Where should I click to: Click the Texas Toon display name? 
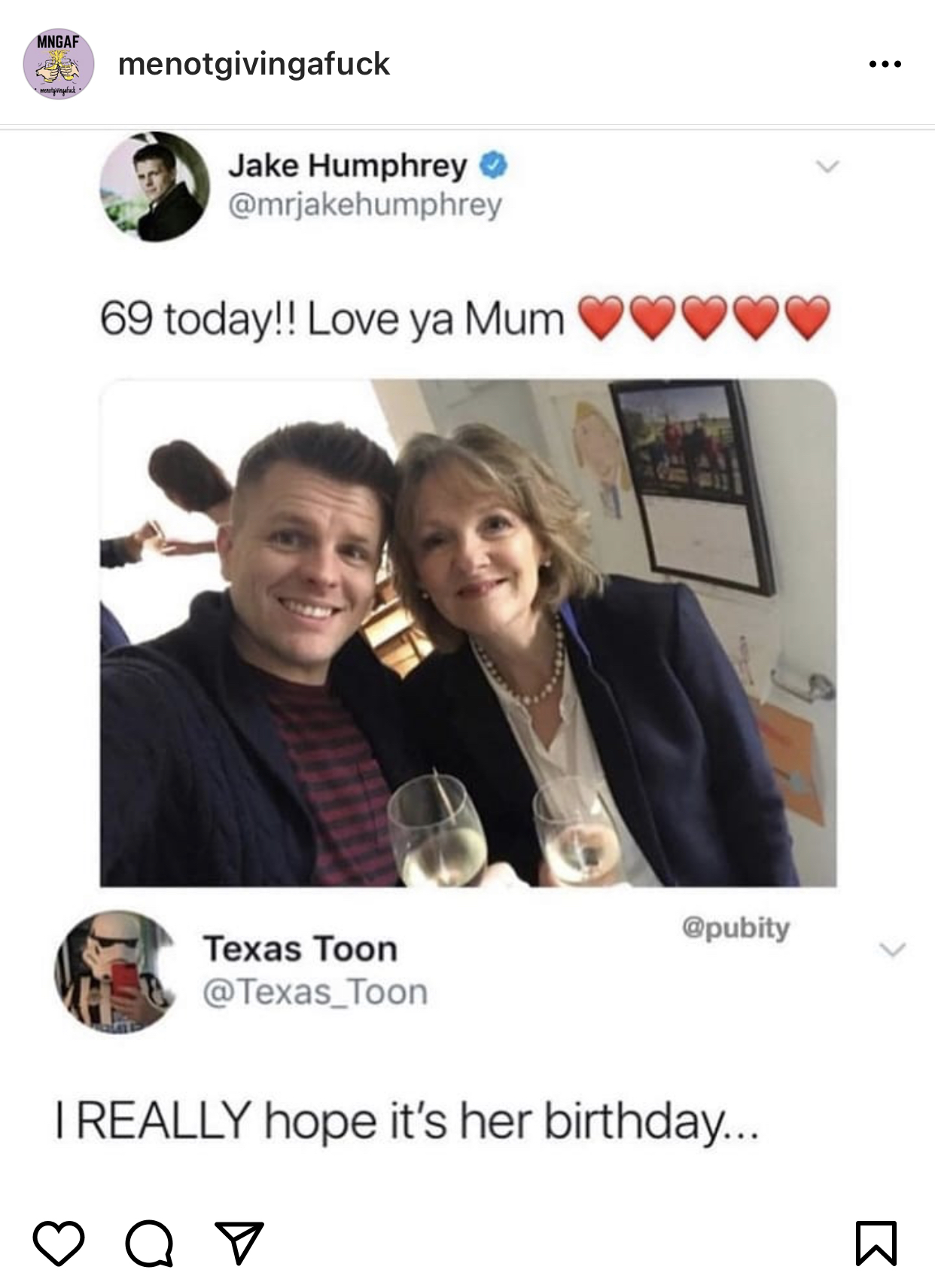pyautogui.click(x=300, y=949)
